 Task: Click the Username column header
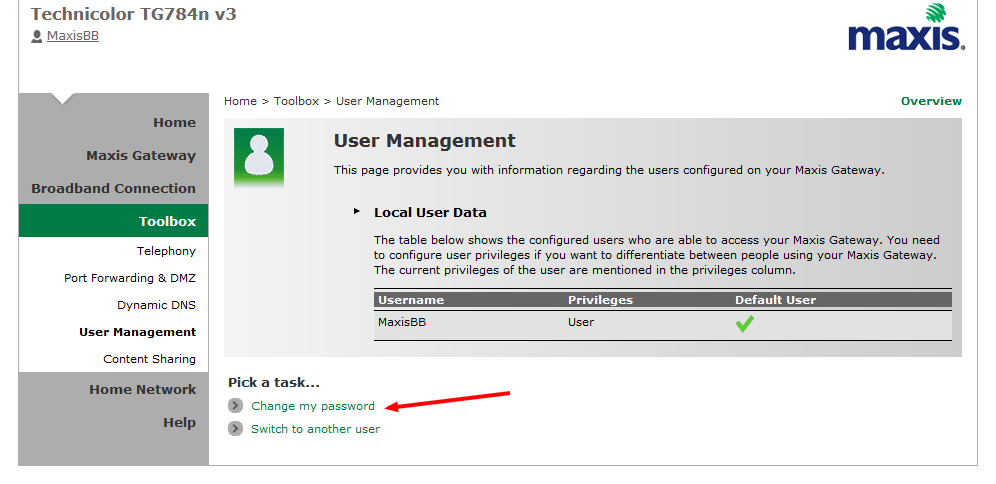pos(411,300)
